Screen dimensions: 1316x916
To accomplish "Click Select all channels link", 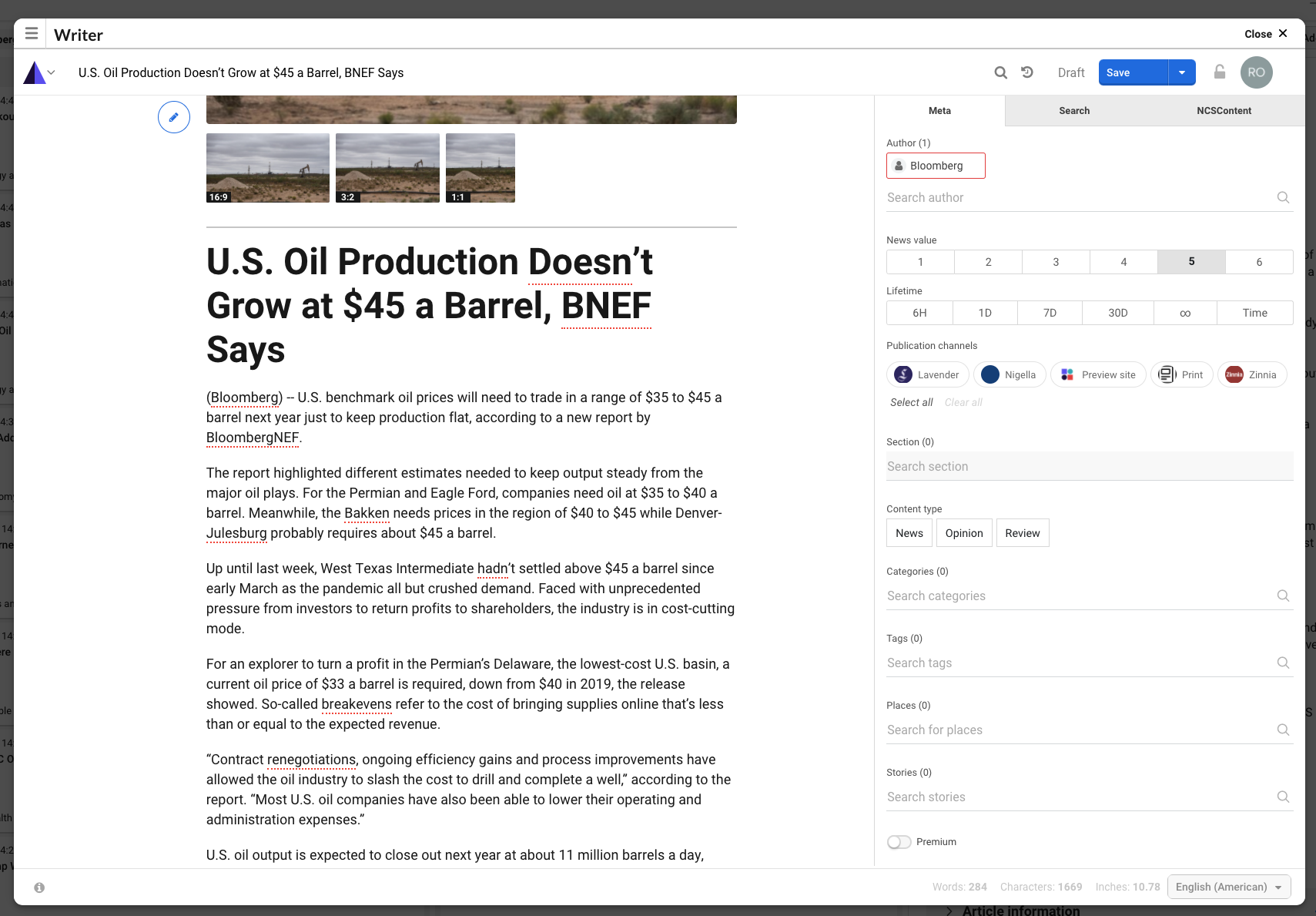I will click(911, 402).
